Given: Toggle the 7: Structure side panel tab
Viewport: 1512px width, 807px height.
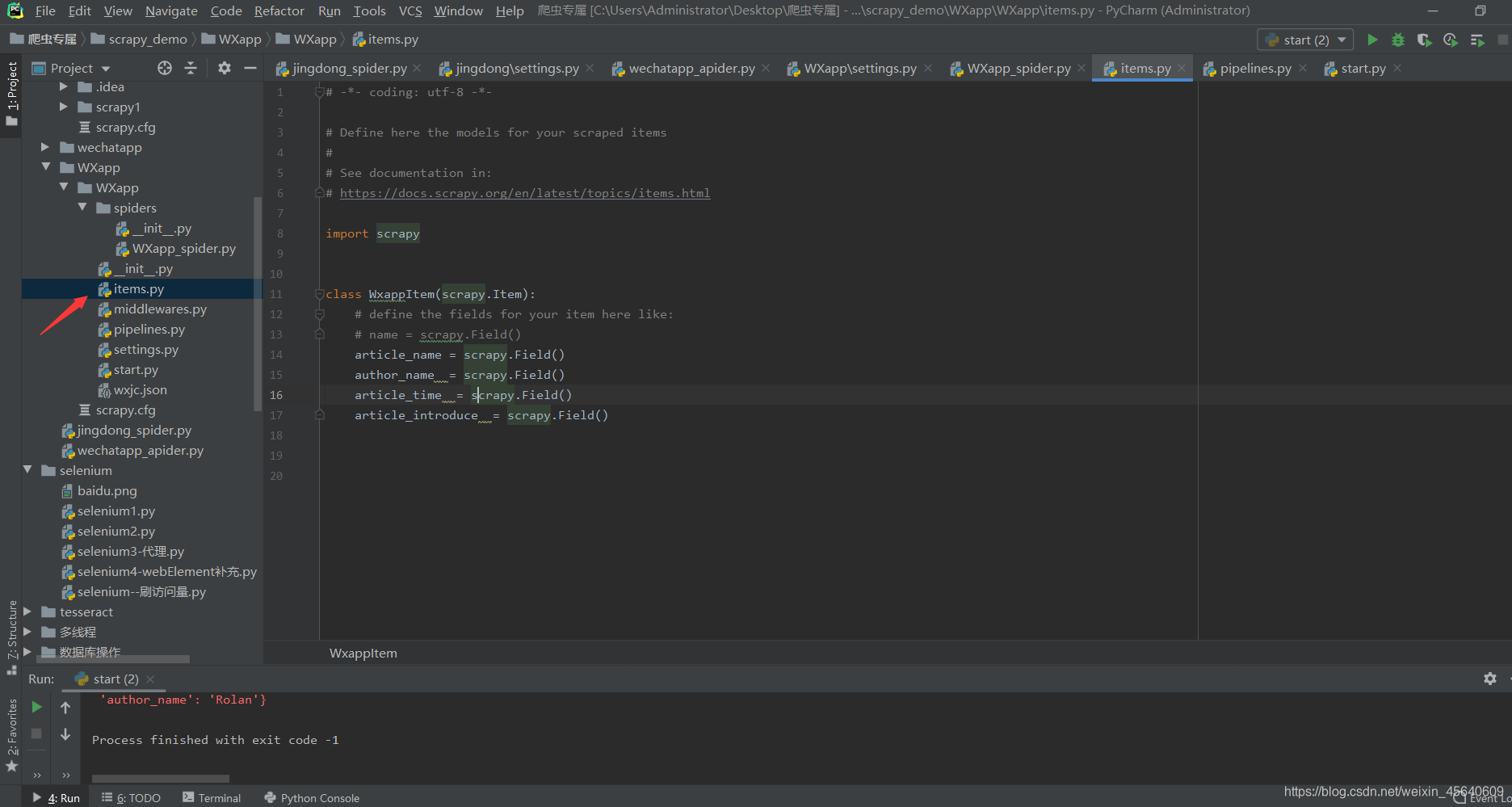Looking at the screenshot, I should pos(11,637).
